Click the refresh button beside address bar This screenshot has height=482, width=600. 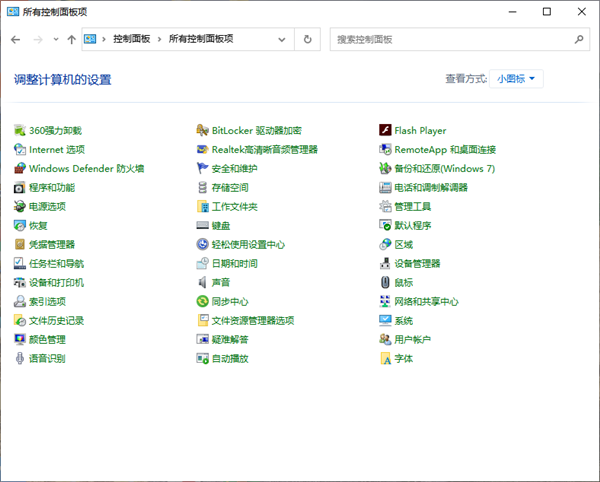pyautogui.click(x=307, y=39)
